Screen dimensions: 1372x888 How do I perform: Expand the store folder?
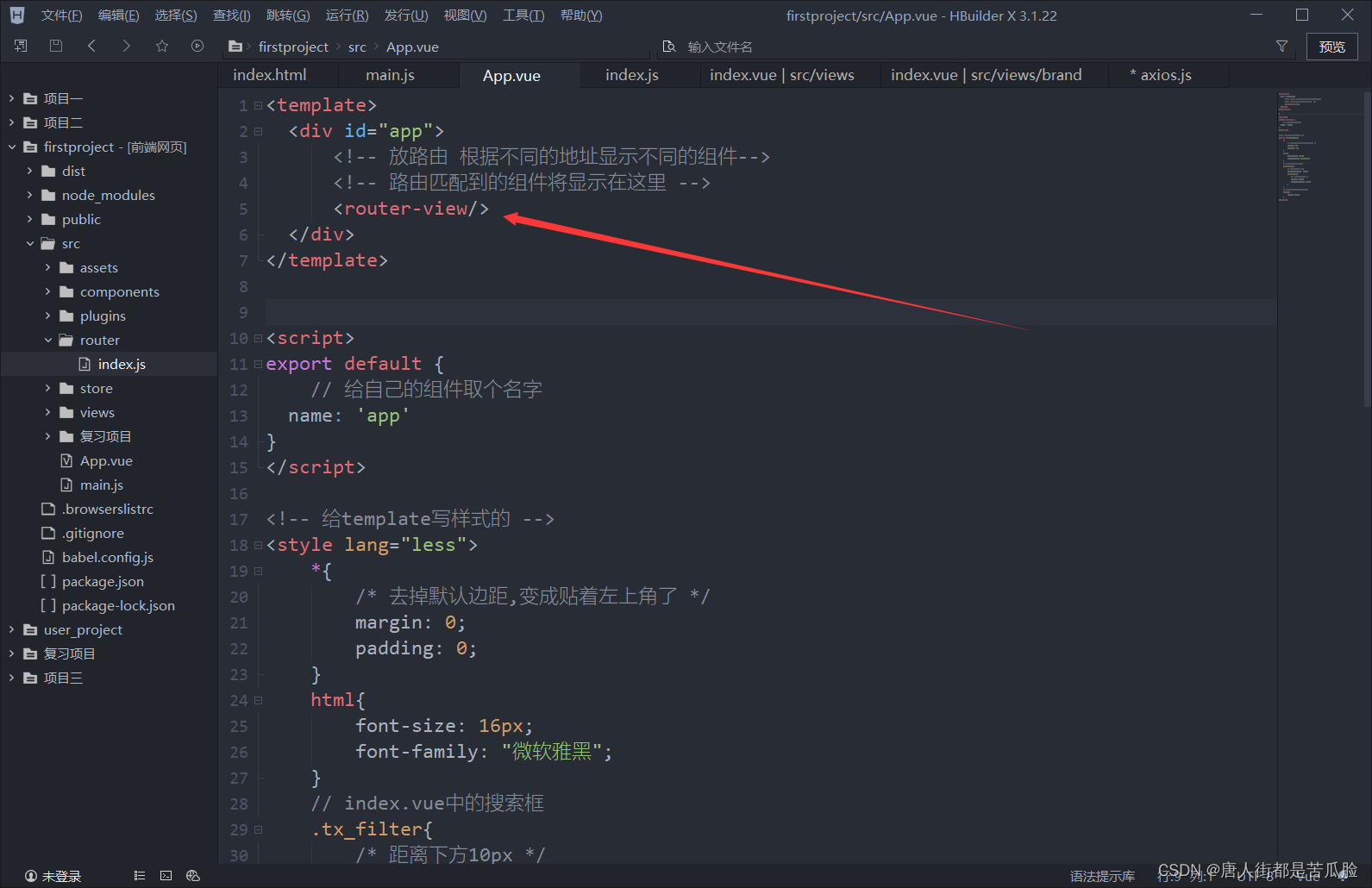[x=47, y=388]
